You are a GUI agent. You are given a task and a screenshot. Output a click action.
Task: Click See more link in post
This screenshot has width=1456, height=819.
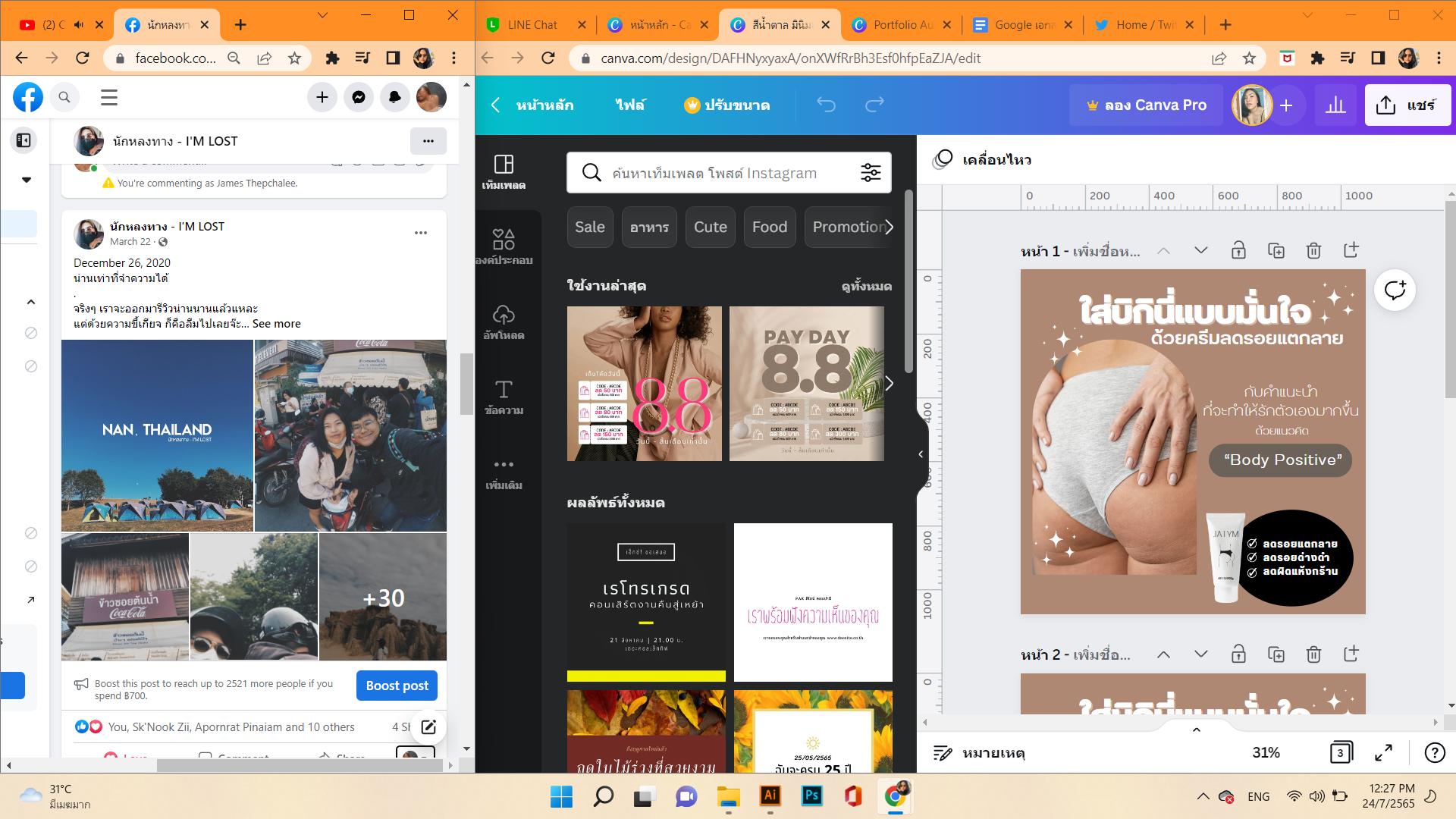(276, 323)
